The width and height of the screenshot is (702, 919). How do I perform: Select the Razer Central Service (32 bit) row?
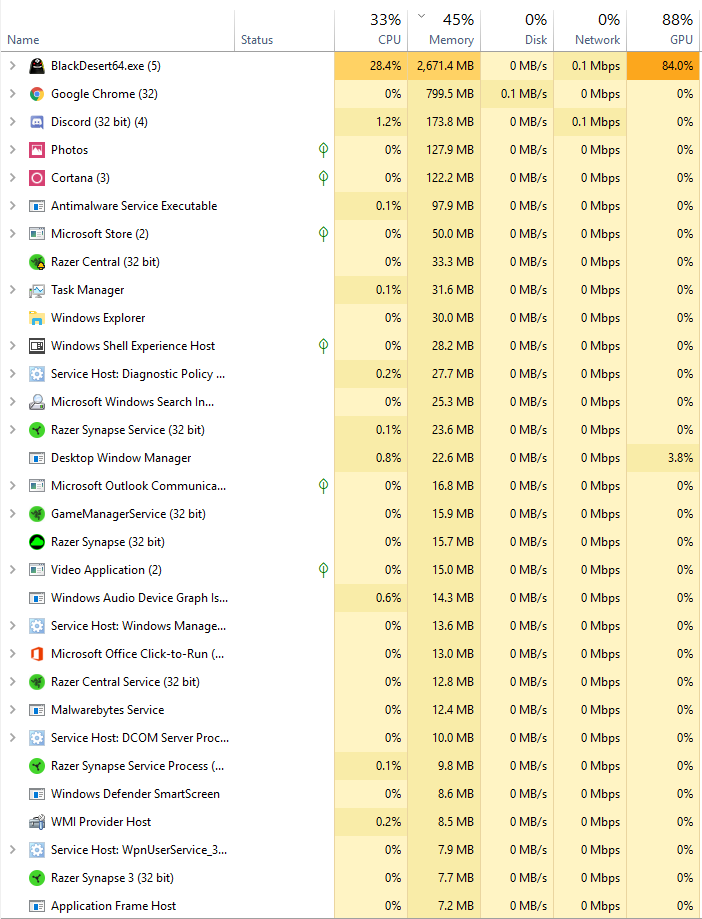click(351, 682)
